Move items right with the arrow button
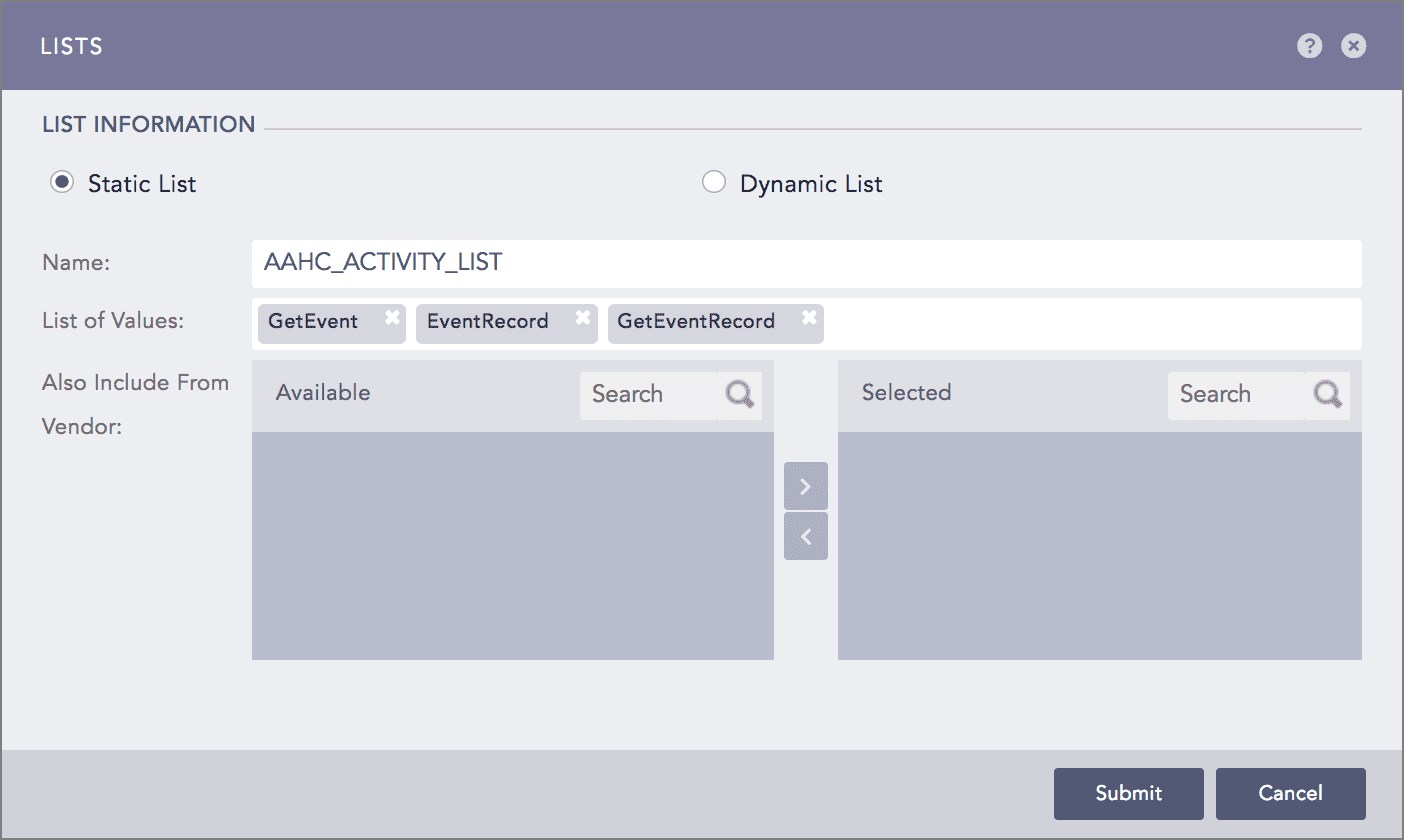Viewport: 1404px width, 840px height. 806,486
